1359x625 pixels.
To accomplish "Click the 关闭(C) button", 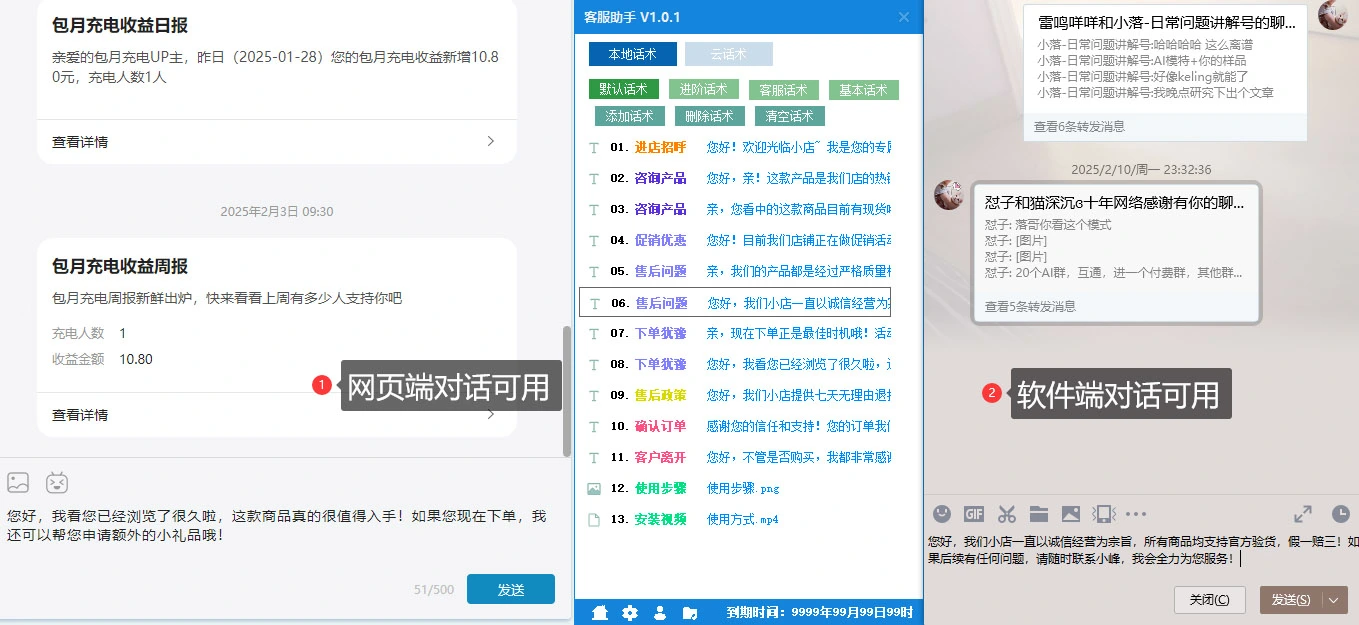I will coord(1209,600).
